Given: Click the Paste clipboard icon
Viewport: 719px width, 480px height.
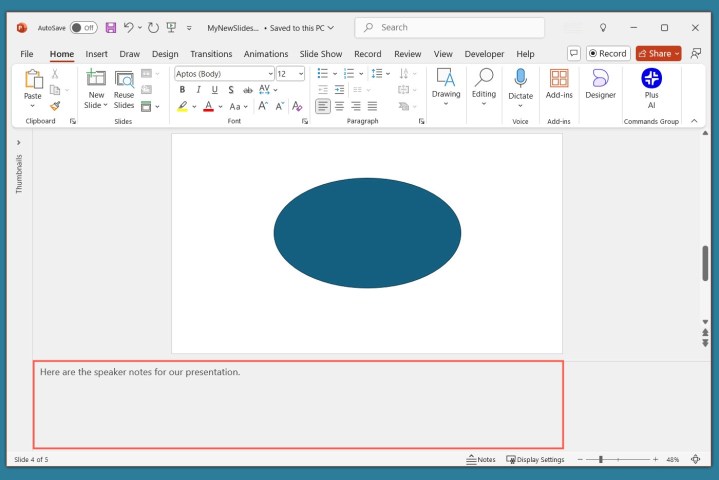Looking at the screenshot, I should pyautogui.click(x=33, y=78).
